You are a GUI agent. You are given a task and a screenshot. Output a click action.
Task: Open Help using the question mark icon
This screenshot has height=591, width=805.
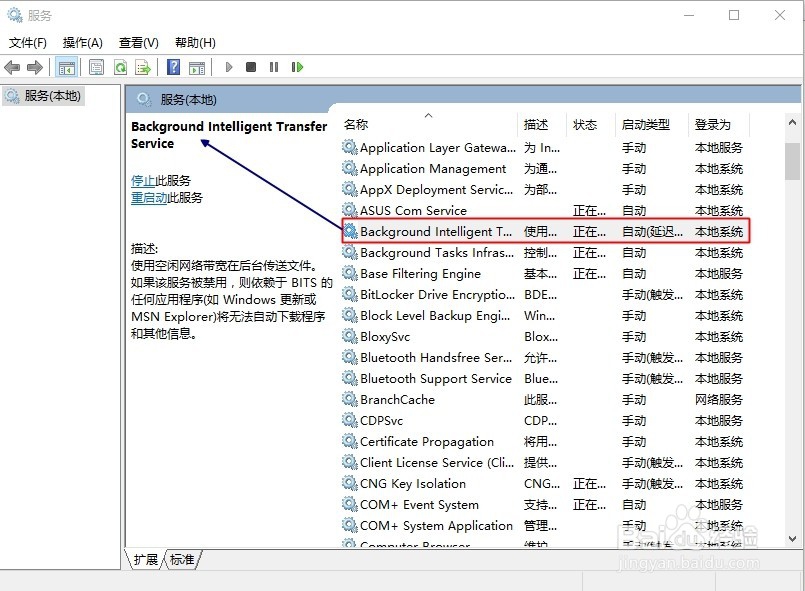click(174, 67)
